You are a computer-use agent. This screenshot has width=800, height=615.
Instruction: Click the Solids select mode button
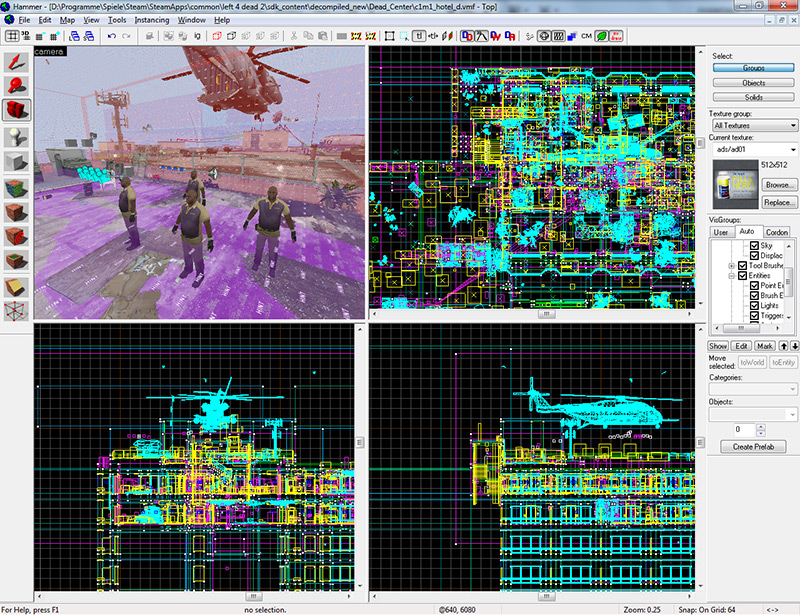click(x=754, y=97)
